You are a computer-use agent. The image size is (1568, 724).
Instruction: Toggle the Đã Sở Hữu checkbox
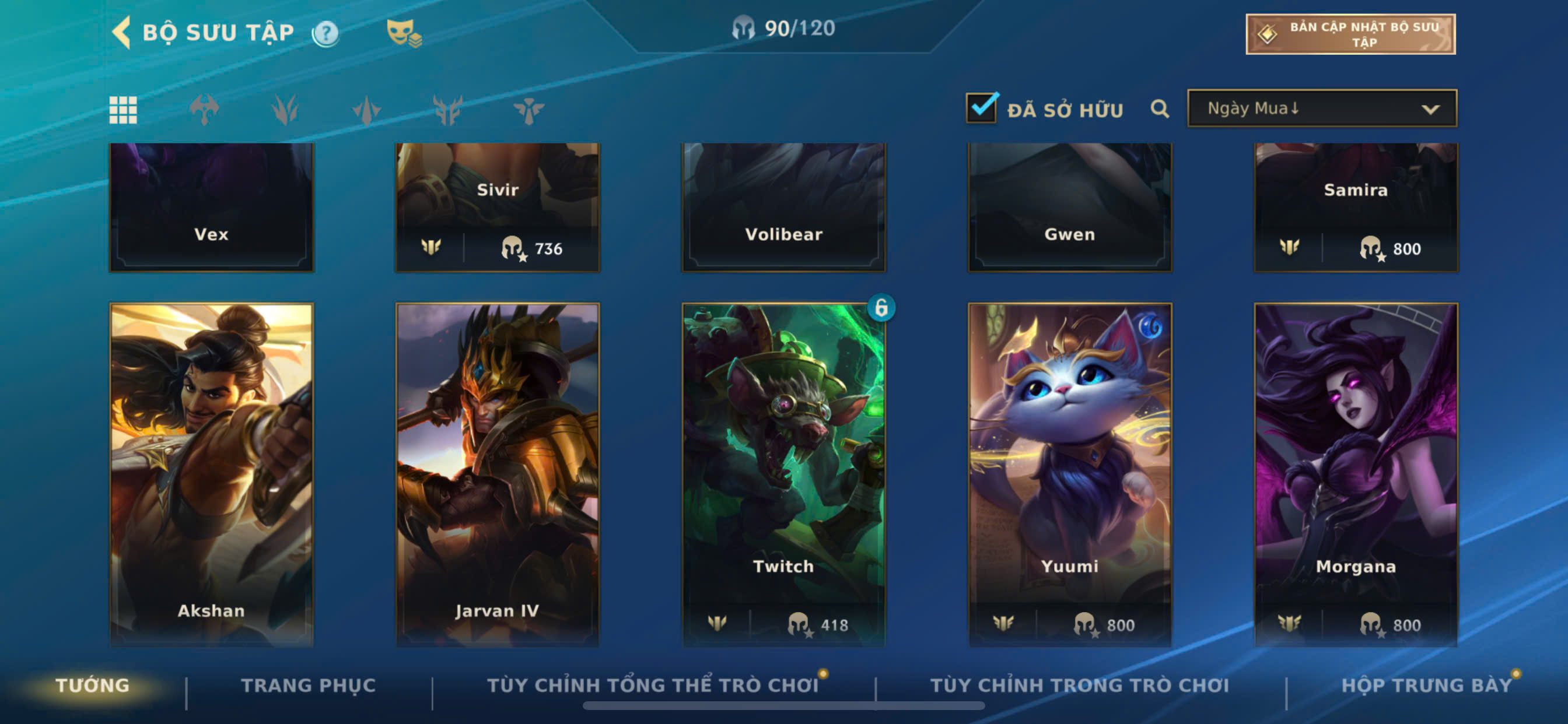981,108
